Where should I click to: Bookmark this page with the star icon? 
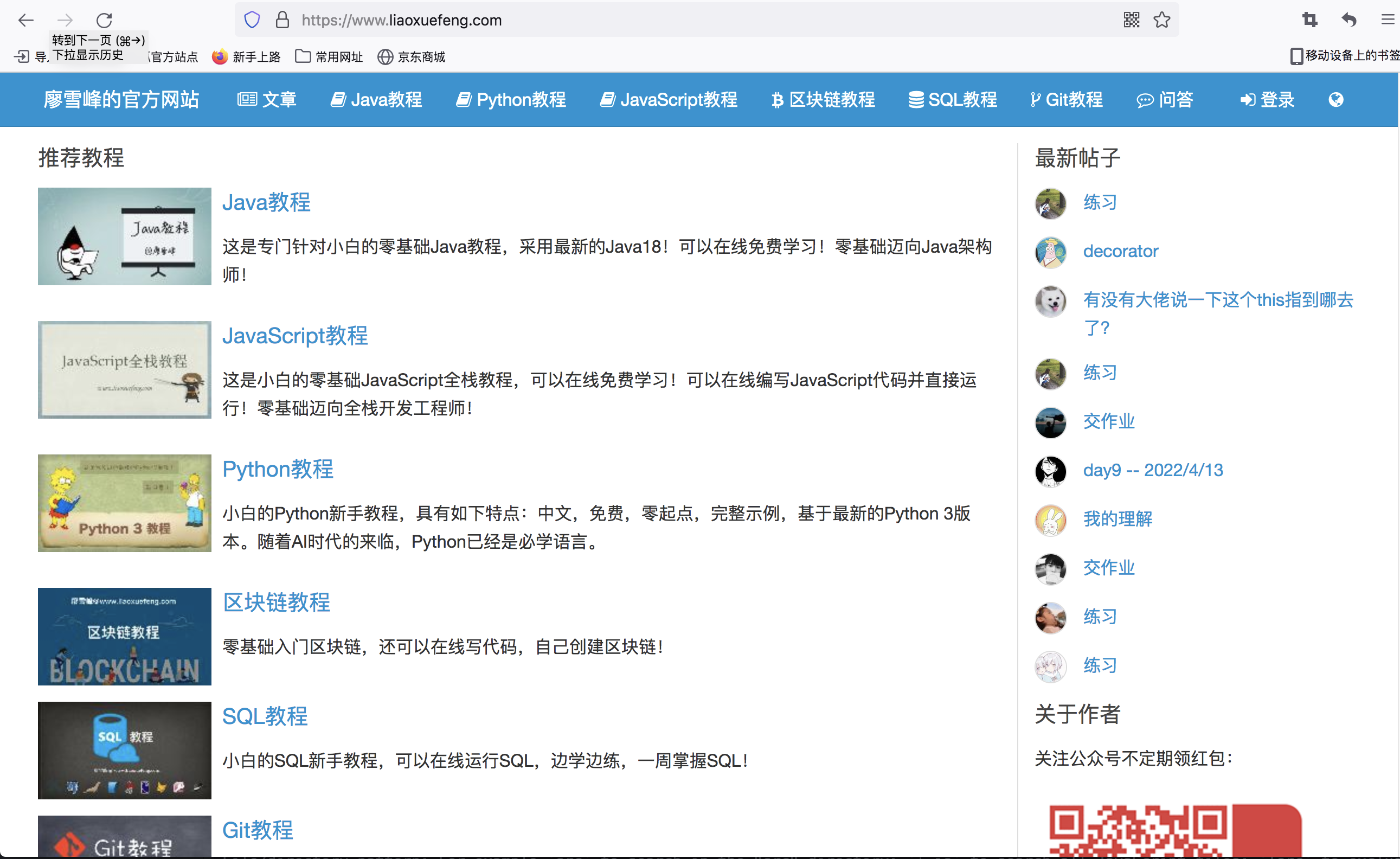click(1161, 21)
